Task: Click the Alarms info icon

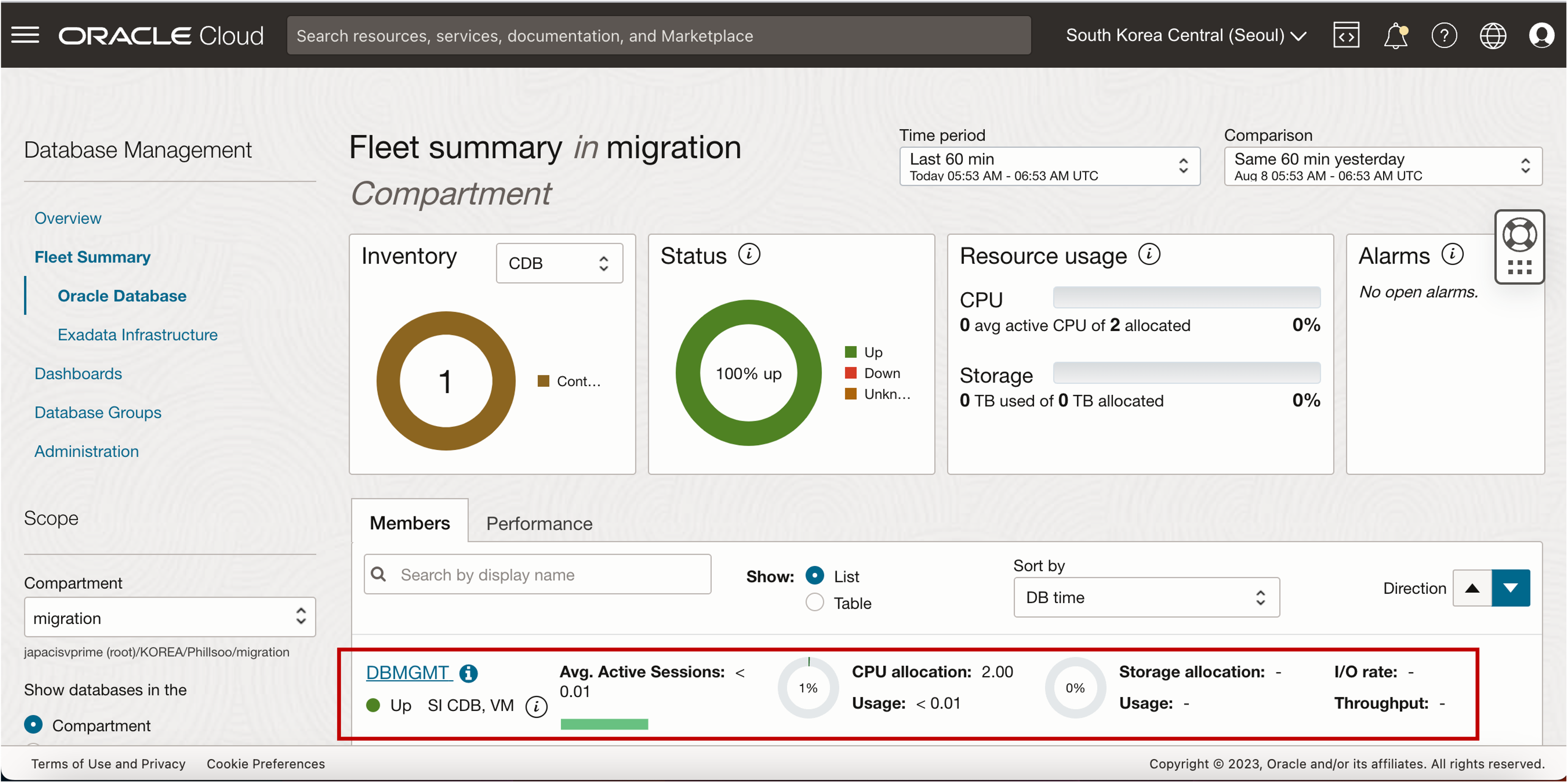Action: coord(1453,254)
